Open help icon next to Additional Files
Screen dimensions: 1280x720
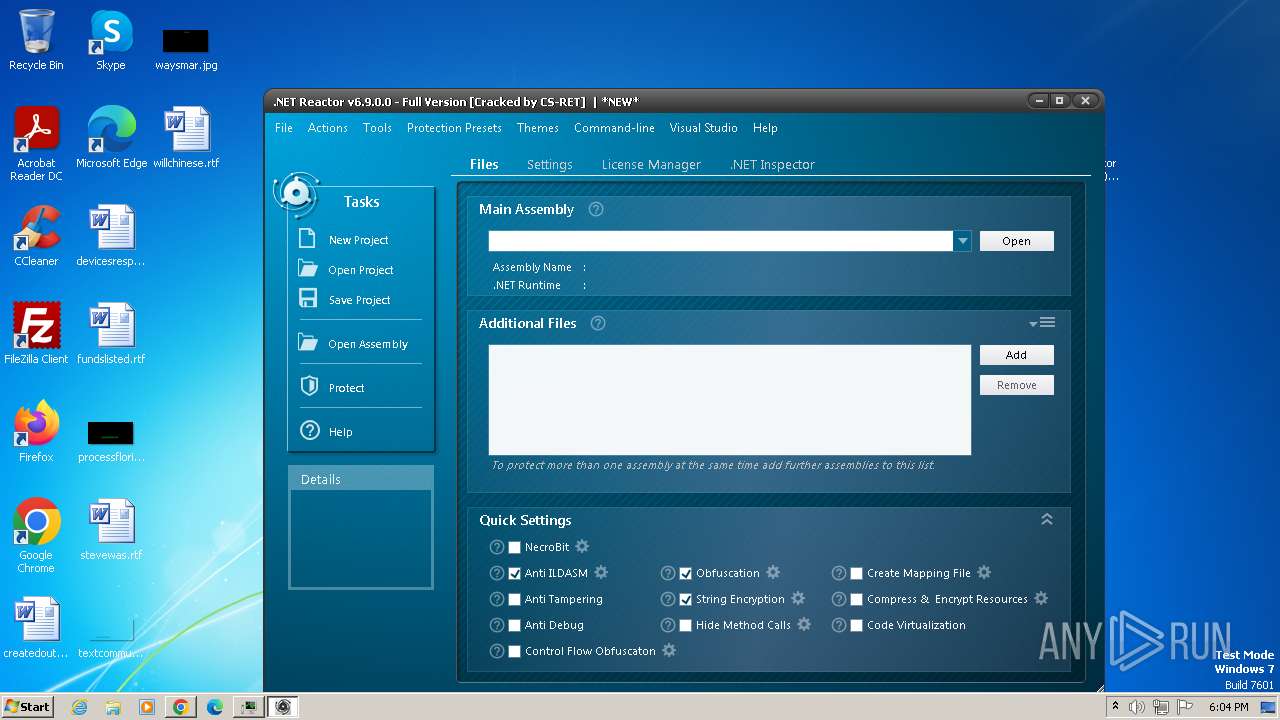[598, 323]
